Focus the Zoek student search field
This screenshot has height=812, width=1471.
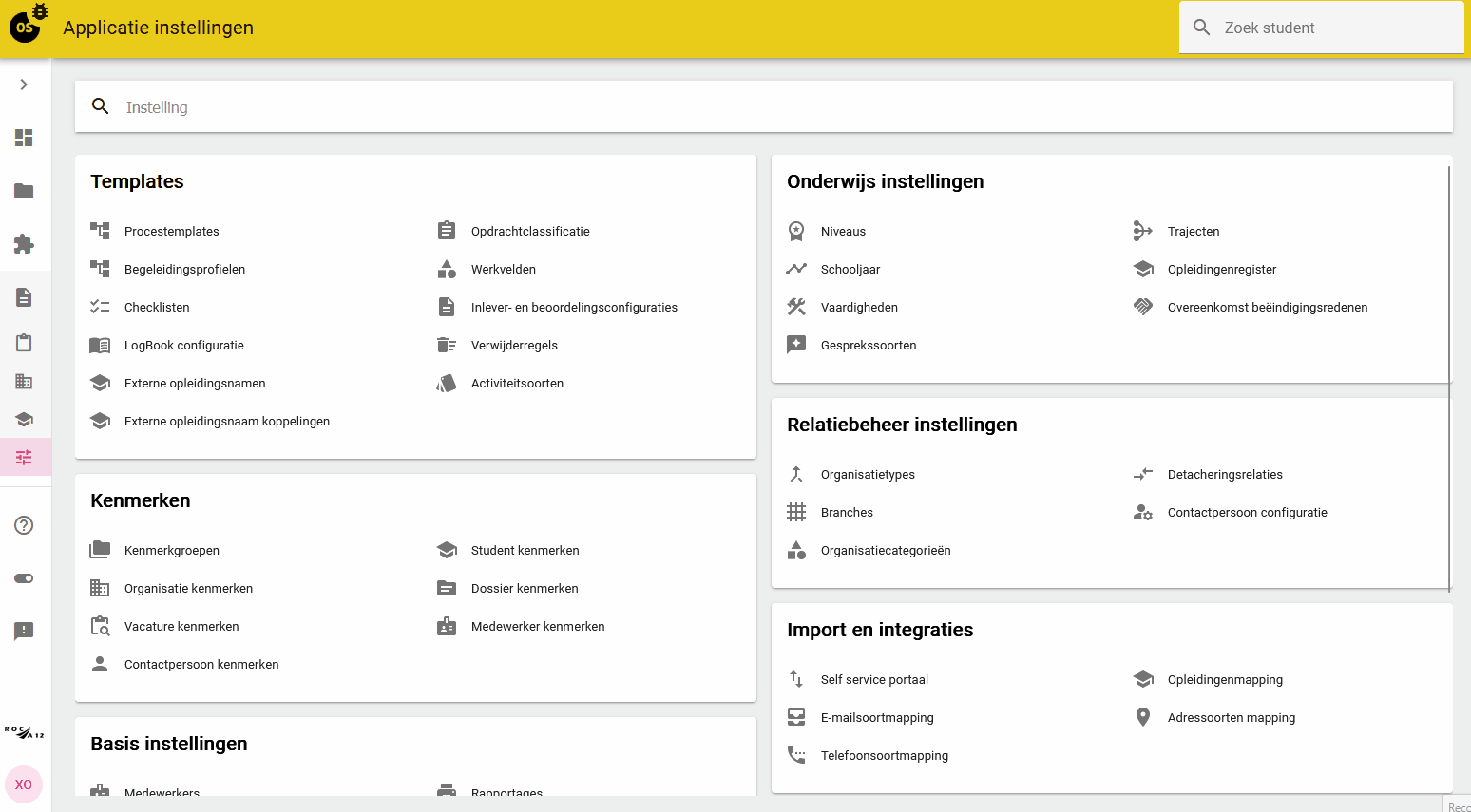(1321, 28)
